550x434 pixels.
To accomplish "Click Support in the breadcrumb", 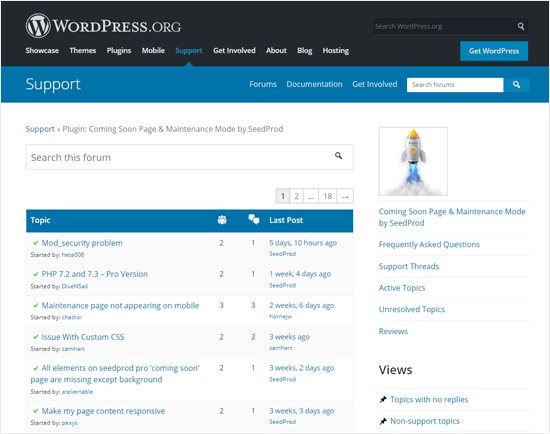I will point(40,129).
